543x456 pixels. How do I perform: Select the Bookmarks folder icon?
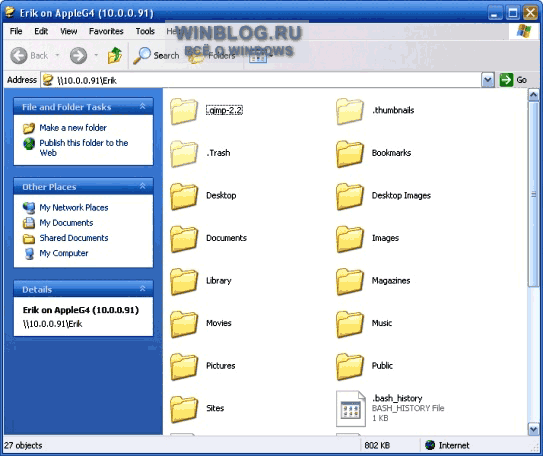tap(350, 153)
